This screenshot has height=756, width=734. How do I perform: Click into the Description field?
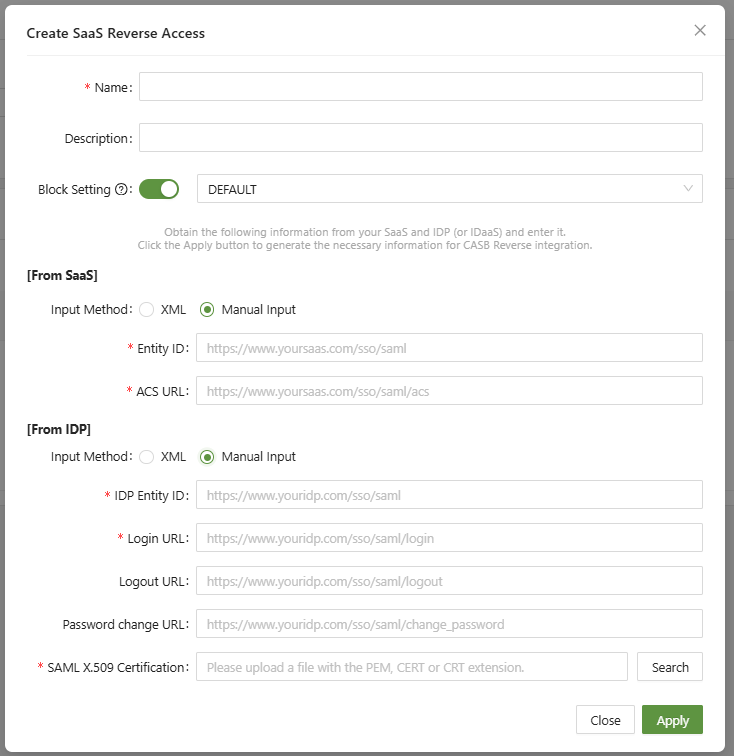[420, 138]
